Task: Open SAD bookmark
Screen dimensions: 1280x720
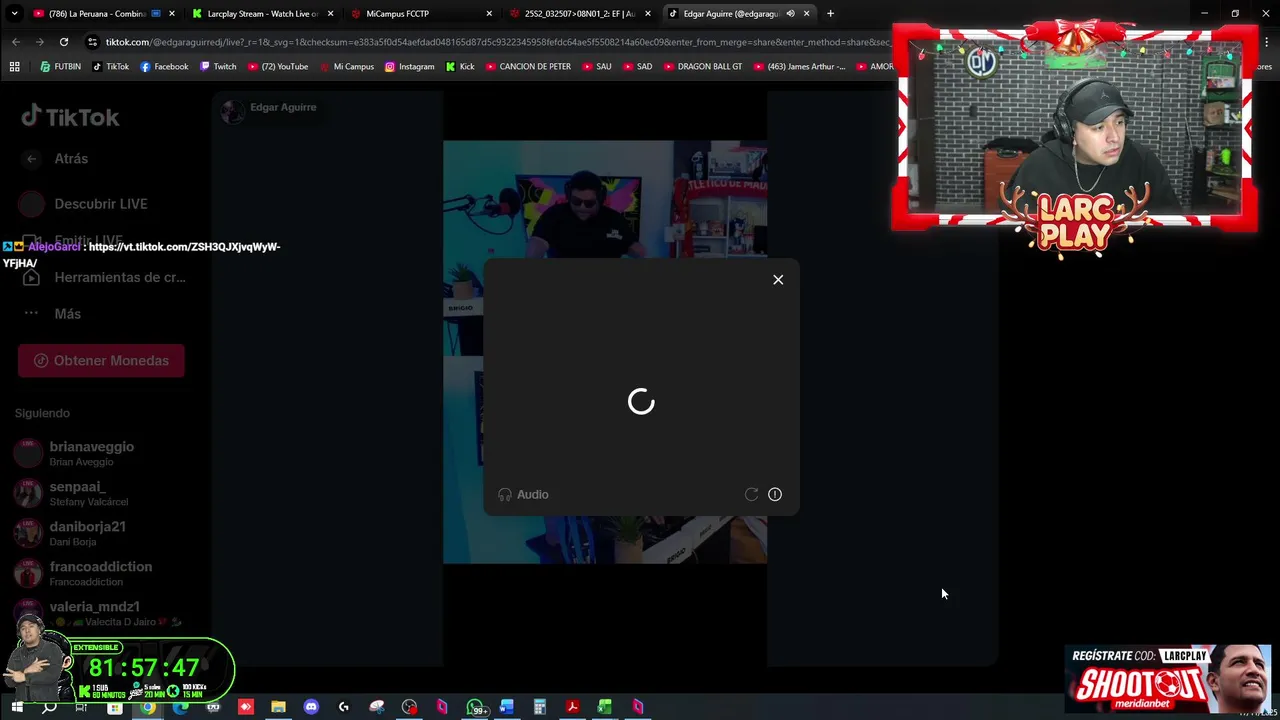Action: [x=637, y=67]
